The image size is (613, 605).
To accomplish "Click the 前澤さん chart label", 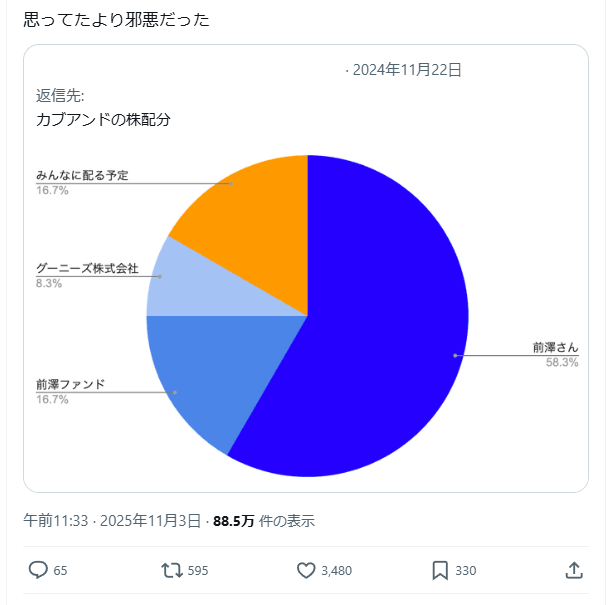I will point(555,348).
